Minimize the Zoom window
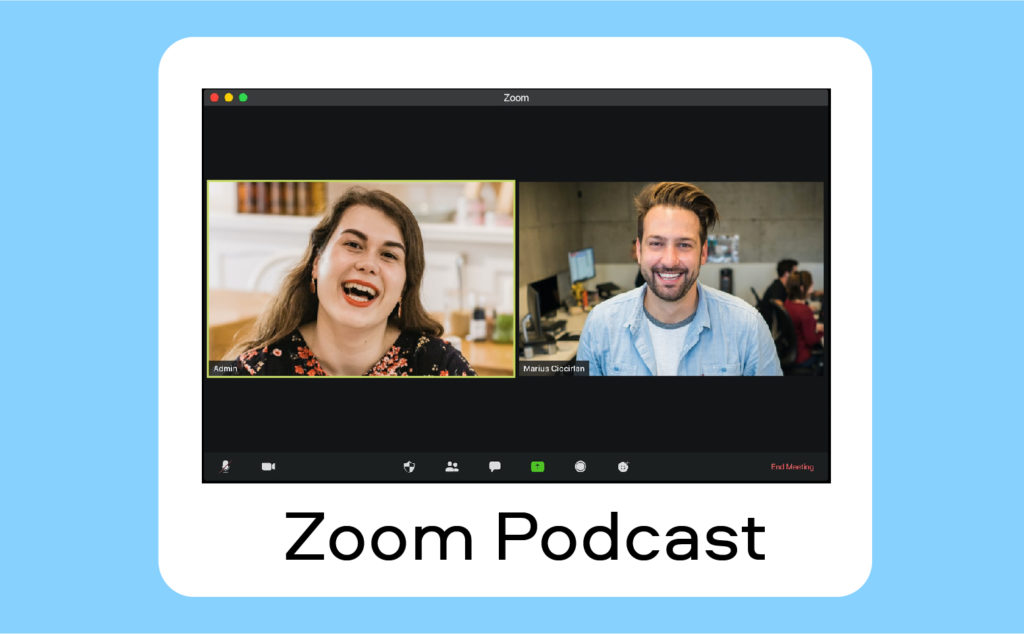 [228, 97]
